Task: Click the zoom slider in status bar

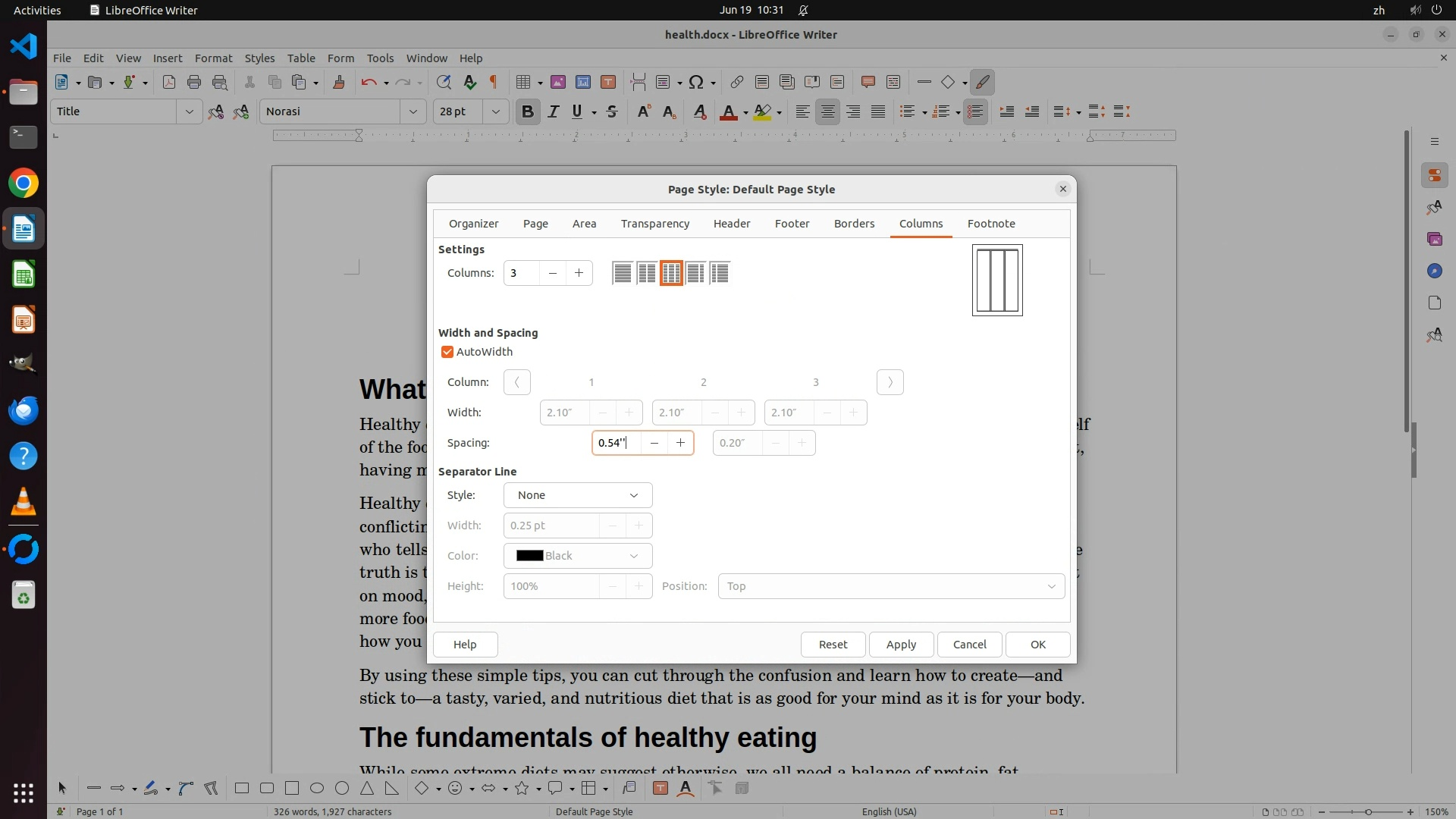Action: click(x=1368, y=812)
